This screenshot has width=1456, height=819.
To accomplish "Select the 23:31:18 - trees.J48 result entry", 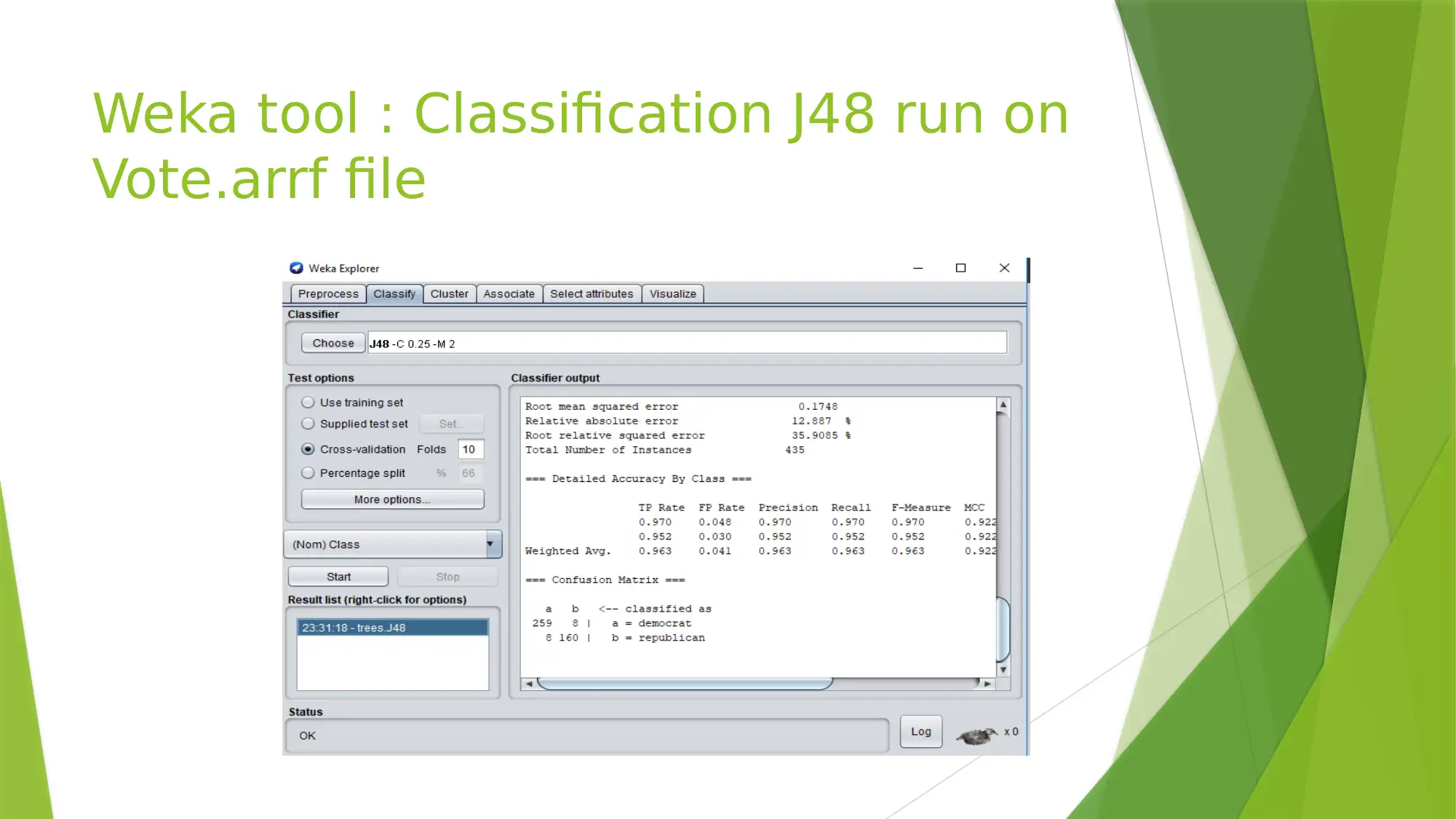I will pos(392,628).
